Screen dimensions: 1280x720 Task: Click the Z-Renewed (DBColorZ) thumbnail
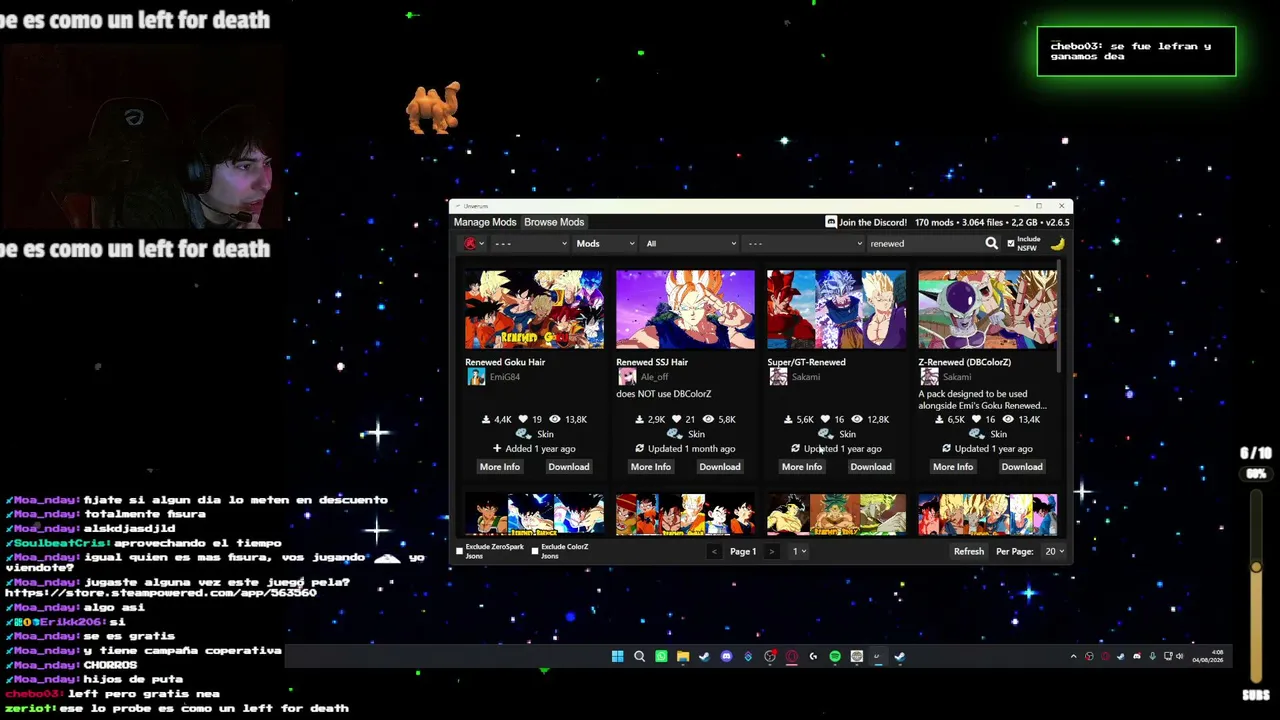point(988,309)
